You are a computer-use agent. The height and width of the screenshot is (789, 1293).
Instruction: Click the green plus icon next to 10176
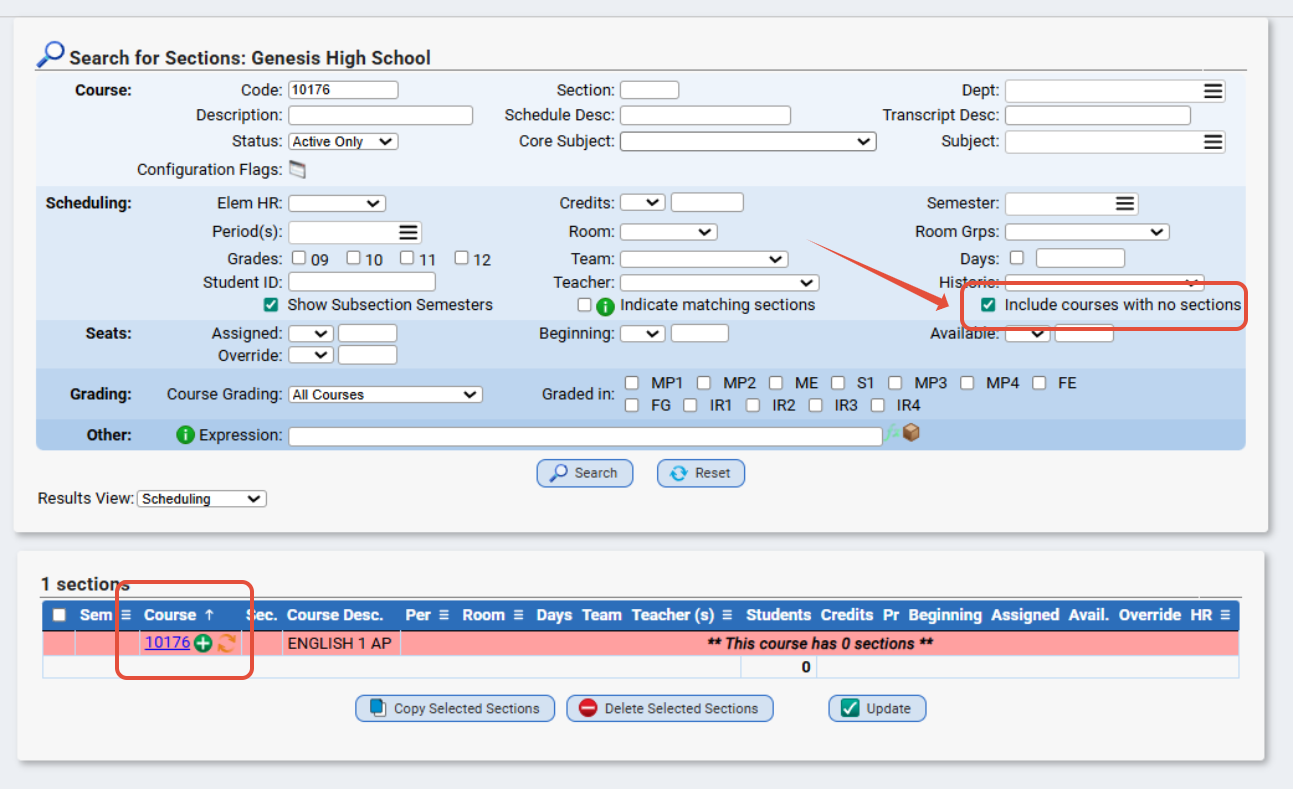coord(203,644)
